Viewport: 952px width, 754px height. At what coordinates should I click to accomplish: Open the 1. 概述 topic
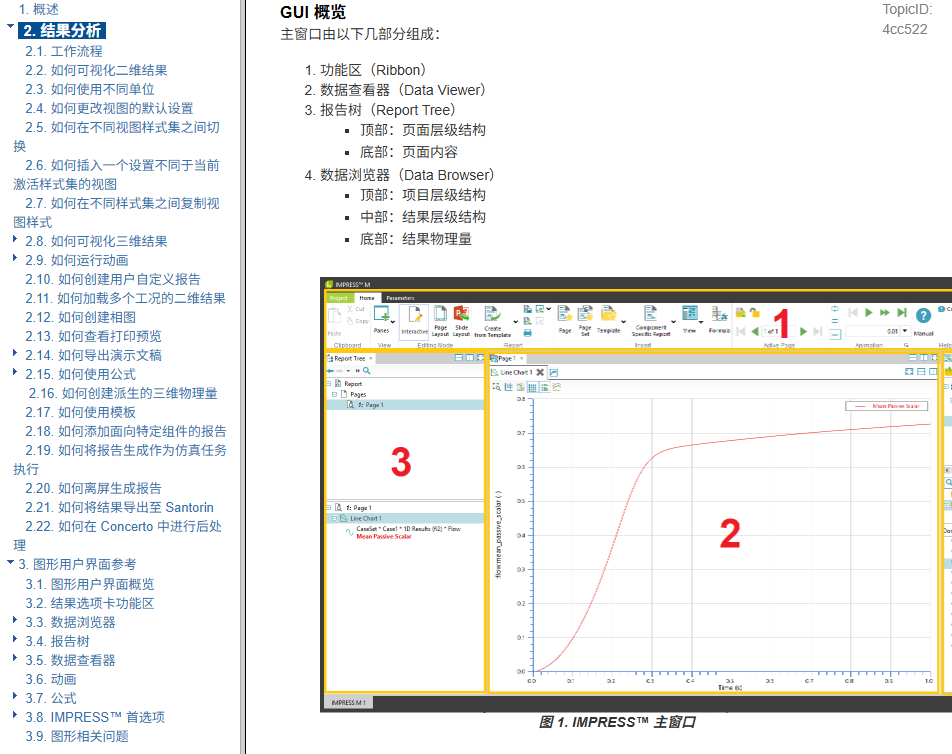[39, 9]
